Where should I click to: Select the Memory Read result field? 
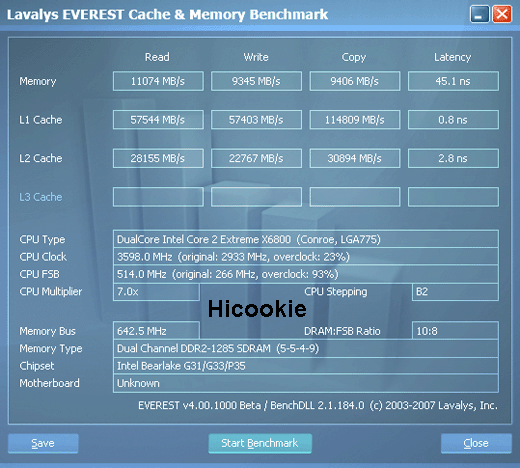point(158,81)
